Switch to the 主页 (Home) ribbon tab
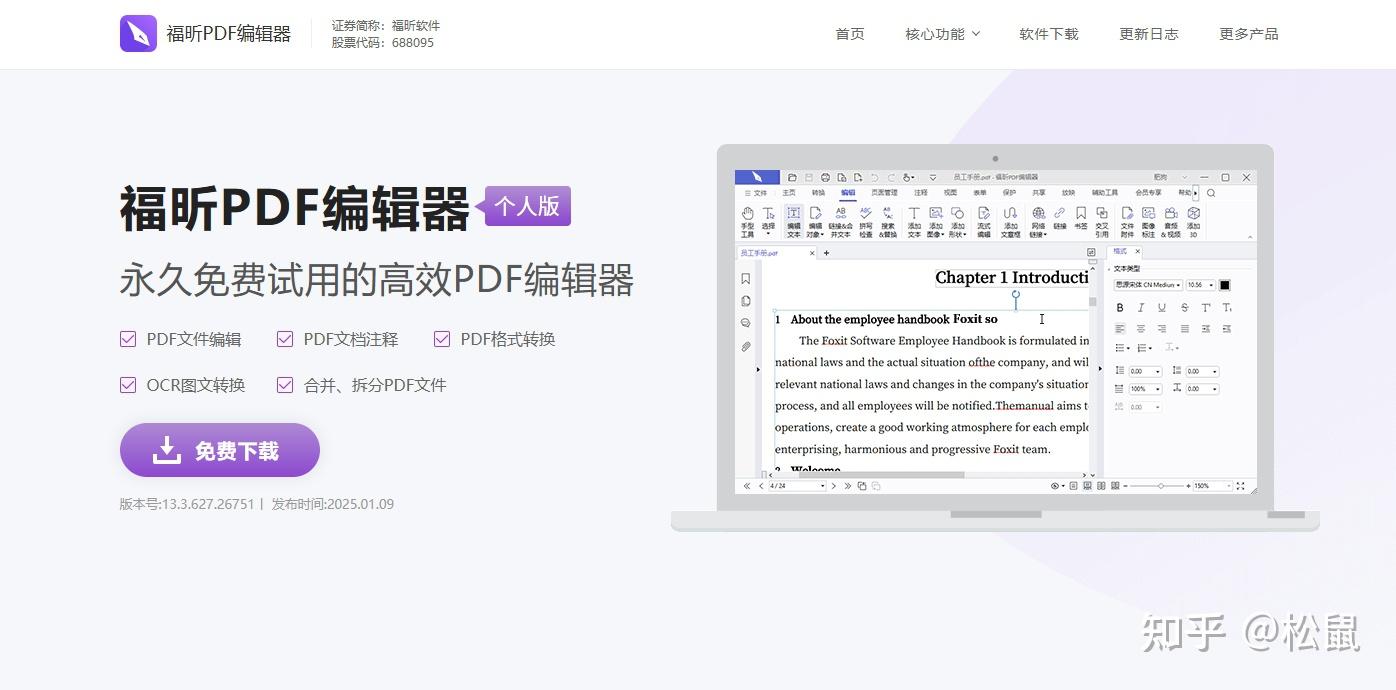This screenshot has width=1396, height=690. pyautogui.click(x=789, y=193)
